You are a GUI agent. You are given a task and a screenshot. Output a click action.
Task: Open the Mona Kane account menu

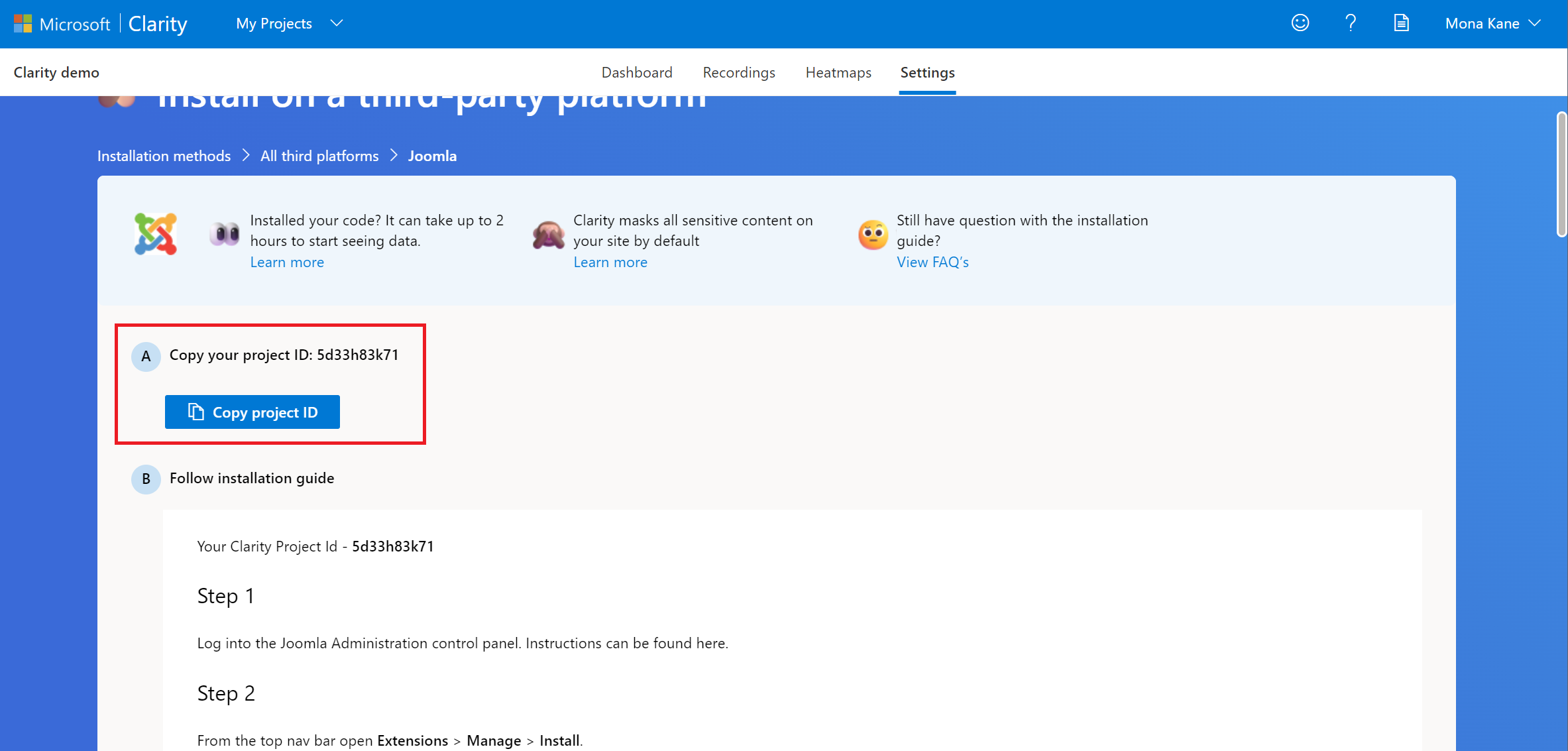(x=1492, y=23)
